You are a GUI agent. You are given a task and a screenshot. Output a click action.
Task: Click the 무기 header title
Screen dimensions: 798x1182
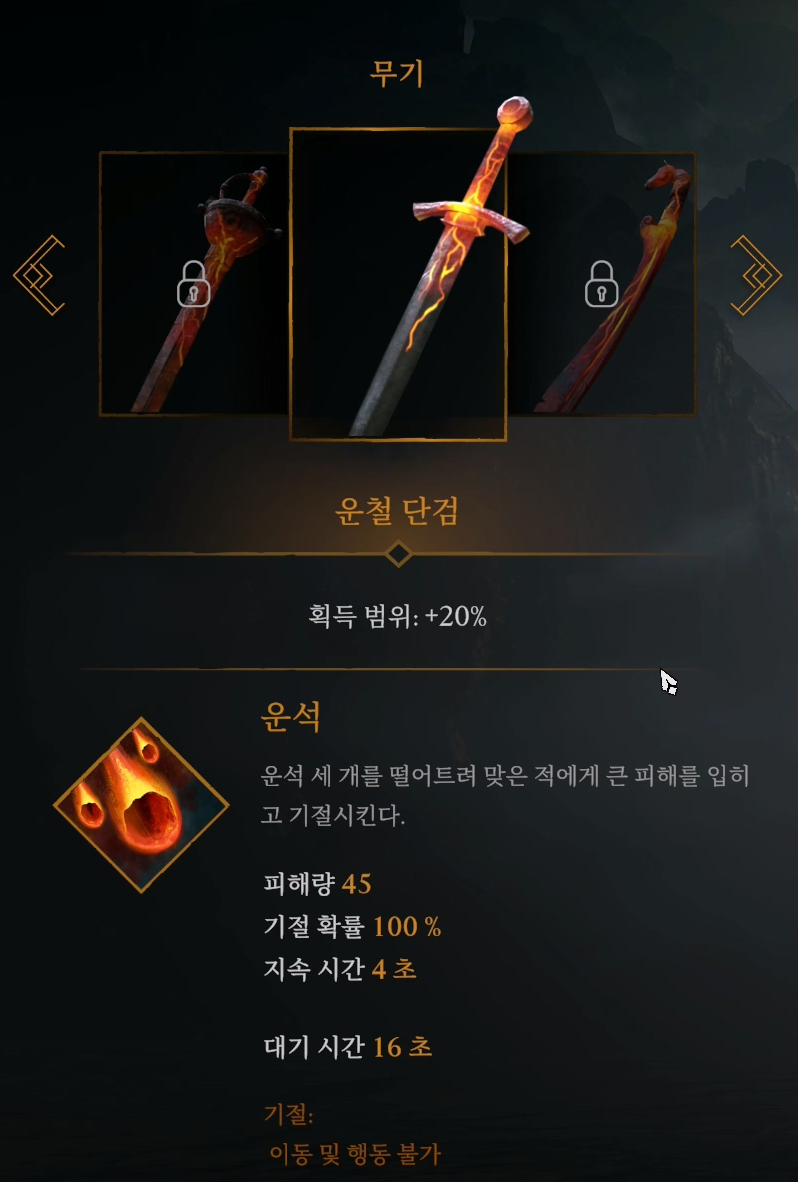[397, 73]
